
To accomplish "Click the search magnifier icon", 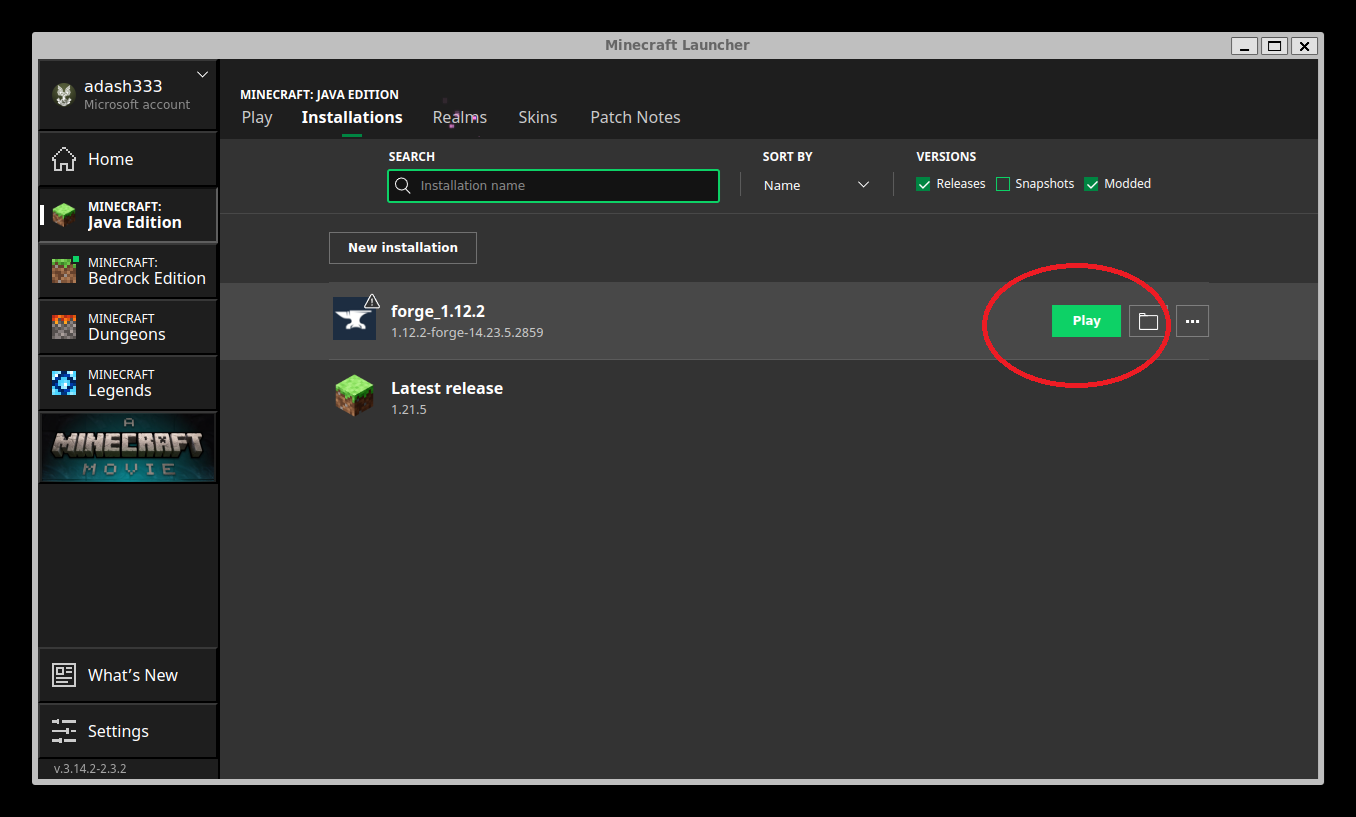I will (x=403, y=185).
